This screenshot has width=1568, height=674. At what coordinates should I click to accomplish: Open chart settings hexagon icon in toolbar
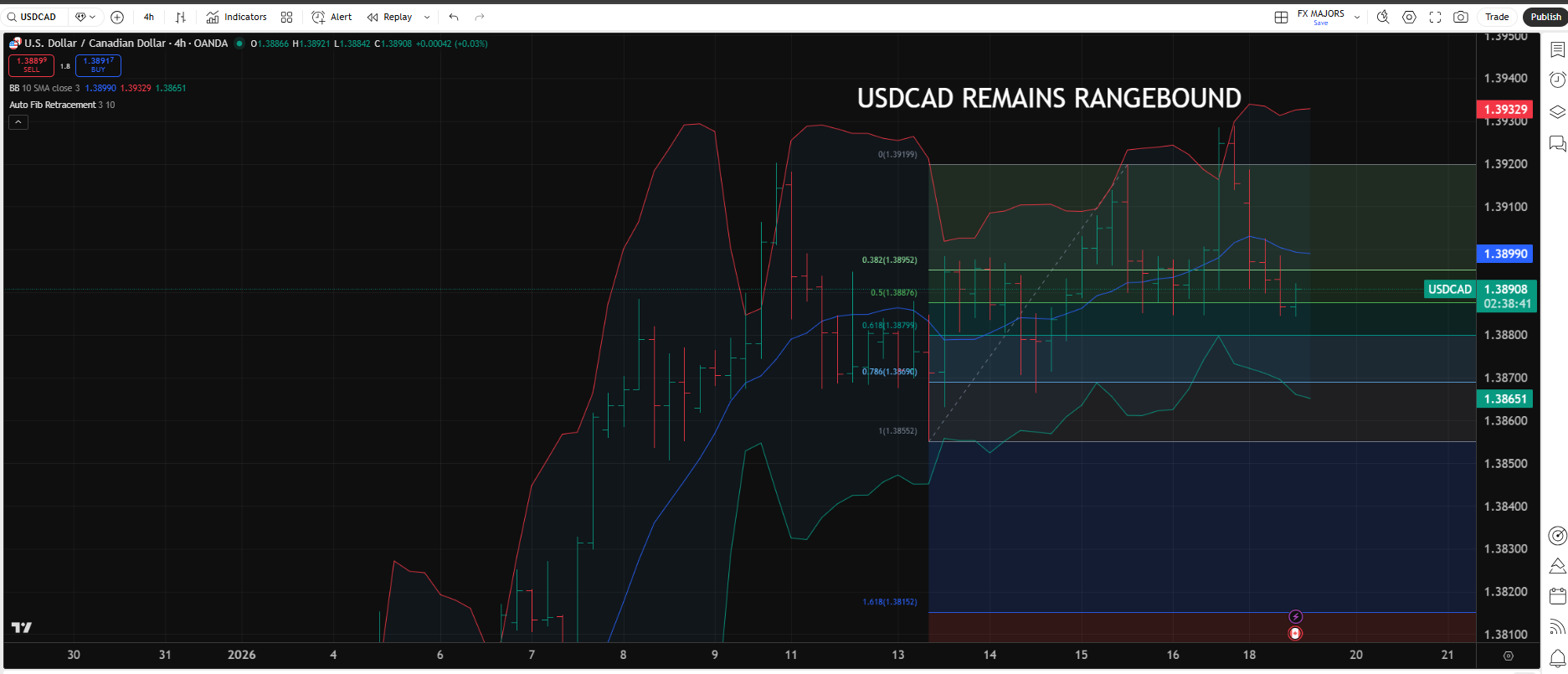point(1409,17)
